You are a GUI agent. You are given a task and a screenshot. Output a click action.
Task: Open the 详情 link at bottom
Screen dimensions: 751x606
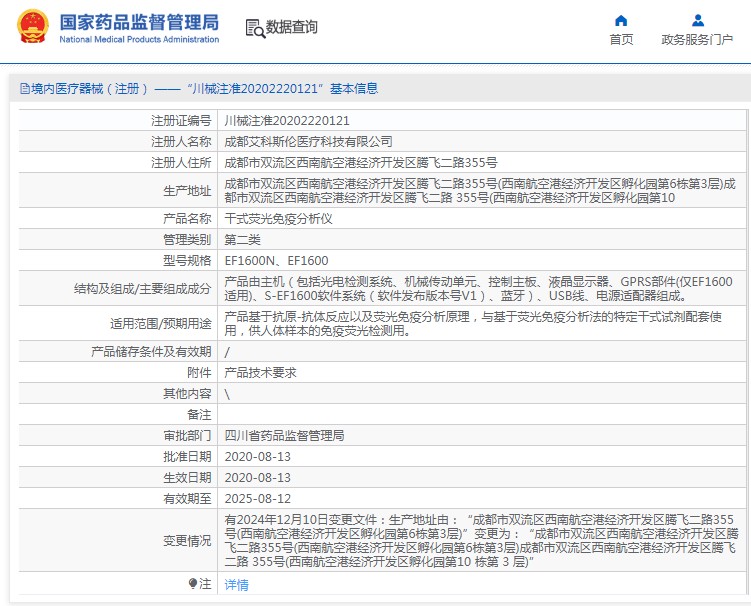pyautogui.click(x=236, y=584)
